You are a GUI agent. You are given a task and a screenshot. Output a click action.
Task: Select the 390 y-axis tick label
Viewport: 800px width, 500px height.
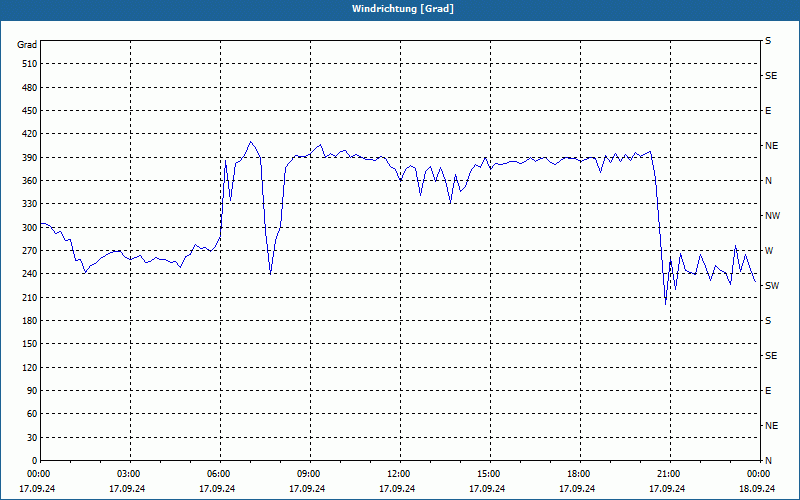coord(30,158)
